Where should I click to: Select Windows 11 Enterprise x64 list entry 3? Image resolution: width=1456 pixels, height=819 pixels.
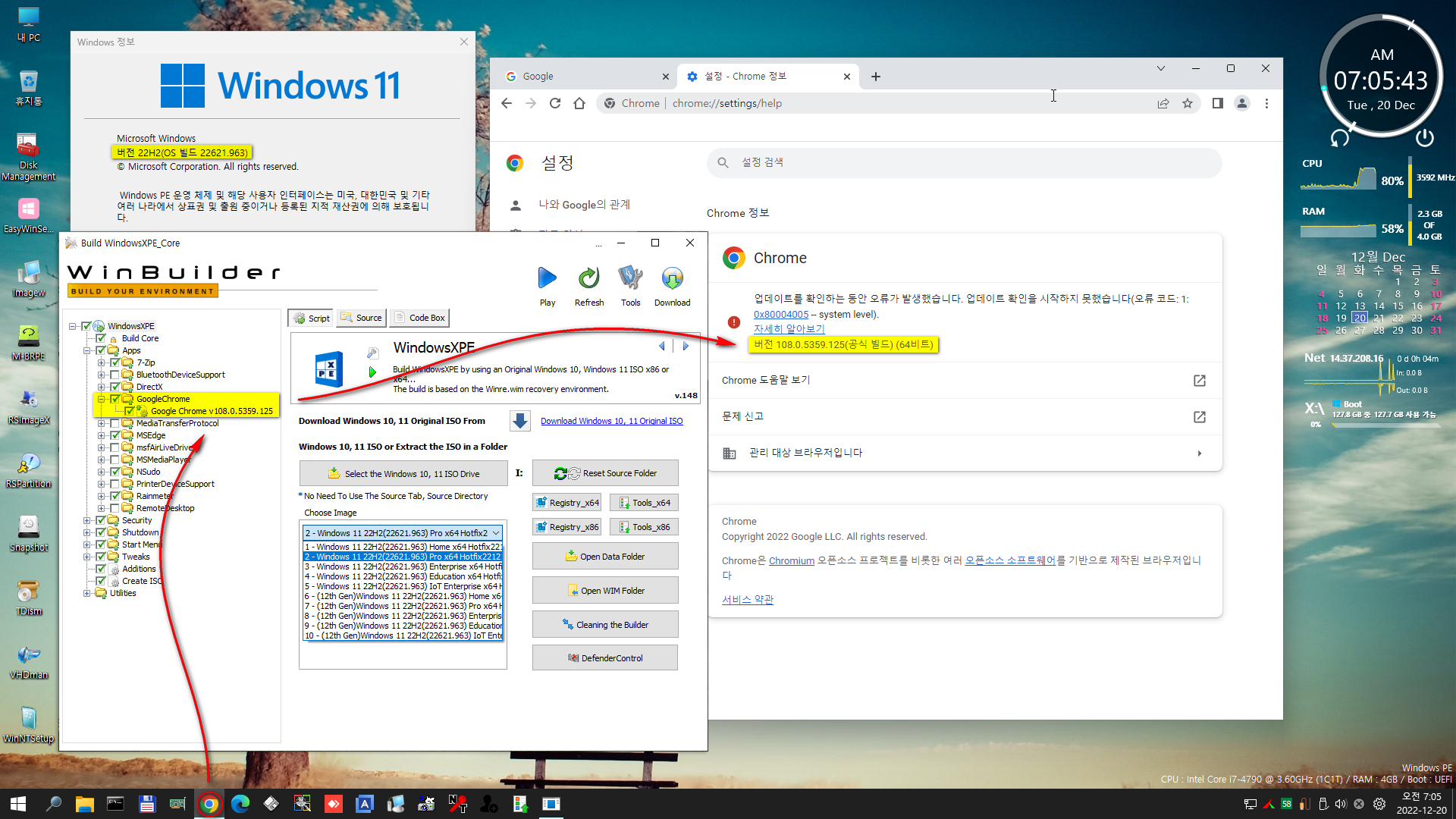(x=403, y=566)
